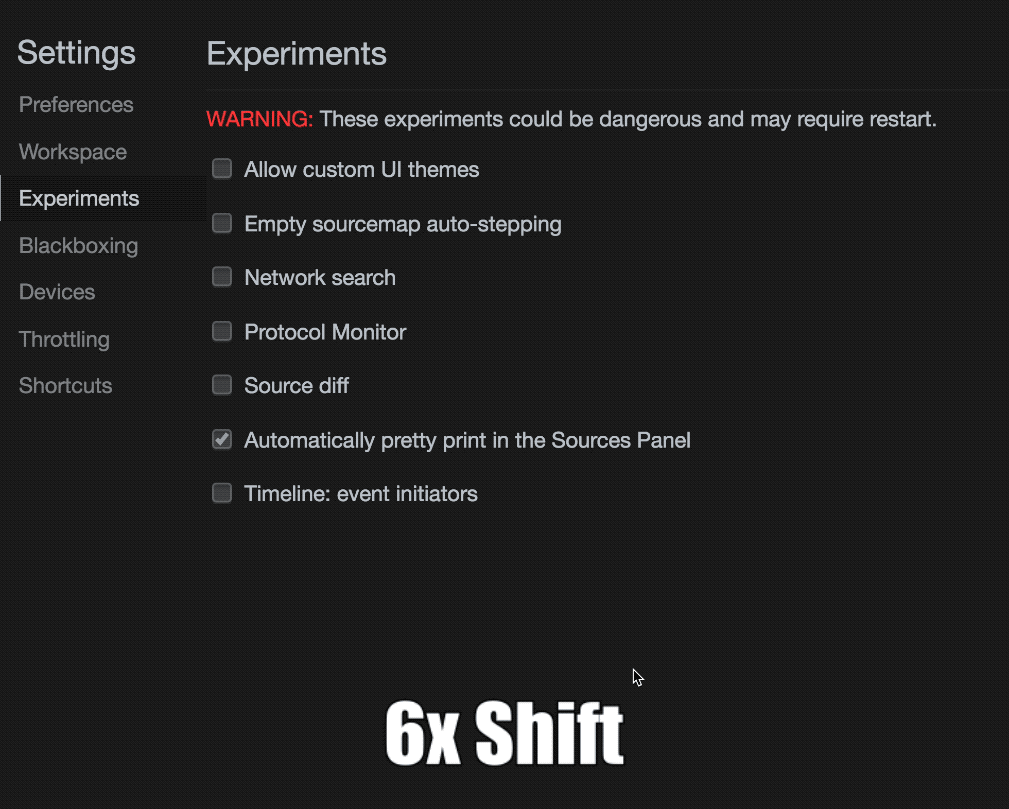The width and height of the screenshot is (1009, 809).
Task: Tick the Allow custom UI themes checkbox
Action: pyautogui.click(x=222, y=169)
